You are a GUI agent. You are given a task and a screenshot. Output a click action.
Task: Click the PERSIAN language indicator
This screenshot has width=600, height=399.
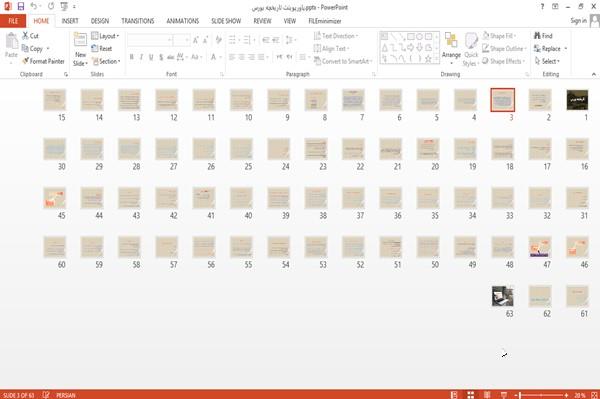click(66, 395)
